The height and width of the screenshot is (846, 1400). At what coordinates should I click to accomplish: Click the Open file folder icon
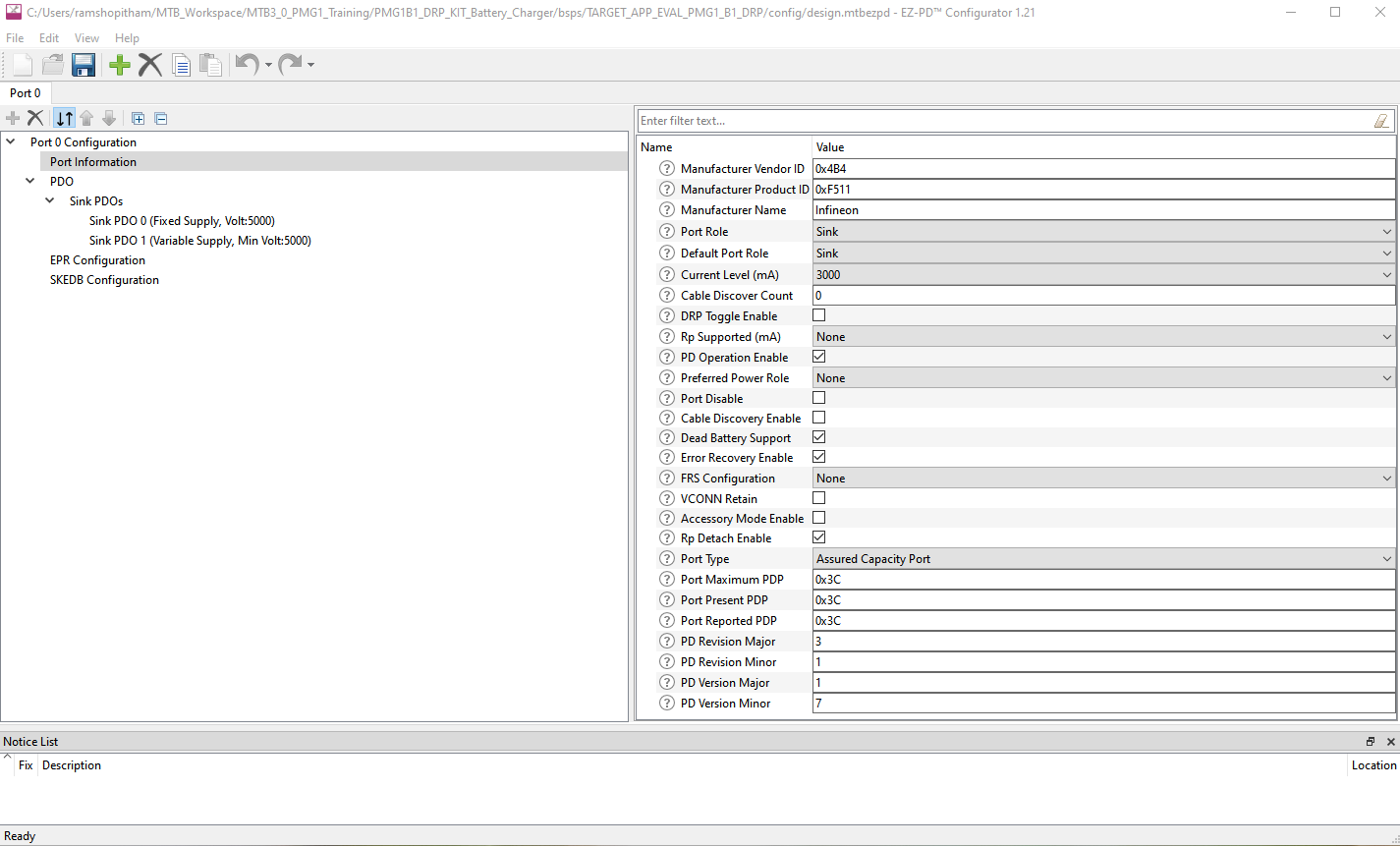coord(53,65)
